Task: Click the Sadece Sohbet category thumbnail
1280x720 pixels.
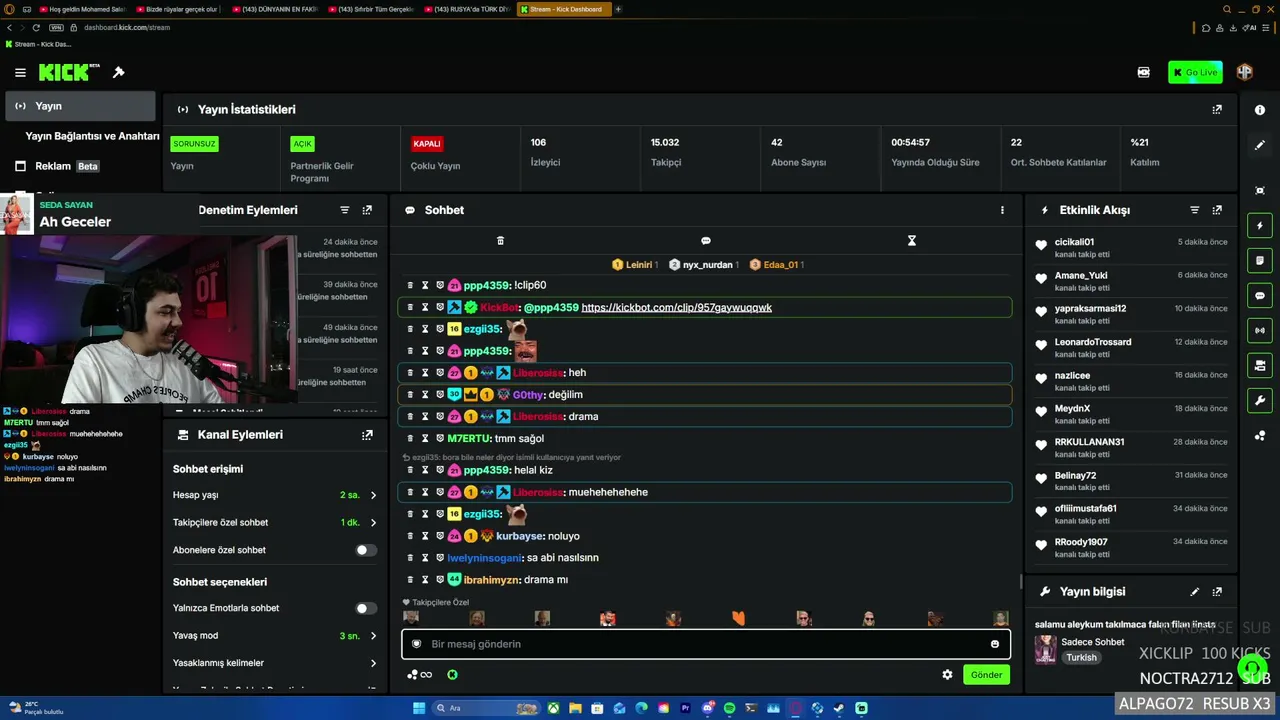Action: click(1045, 649)
